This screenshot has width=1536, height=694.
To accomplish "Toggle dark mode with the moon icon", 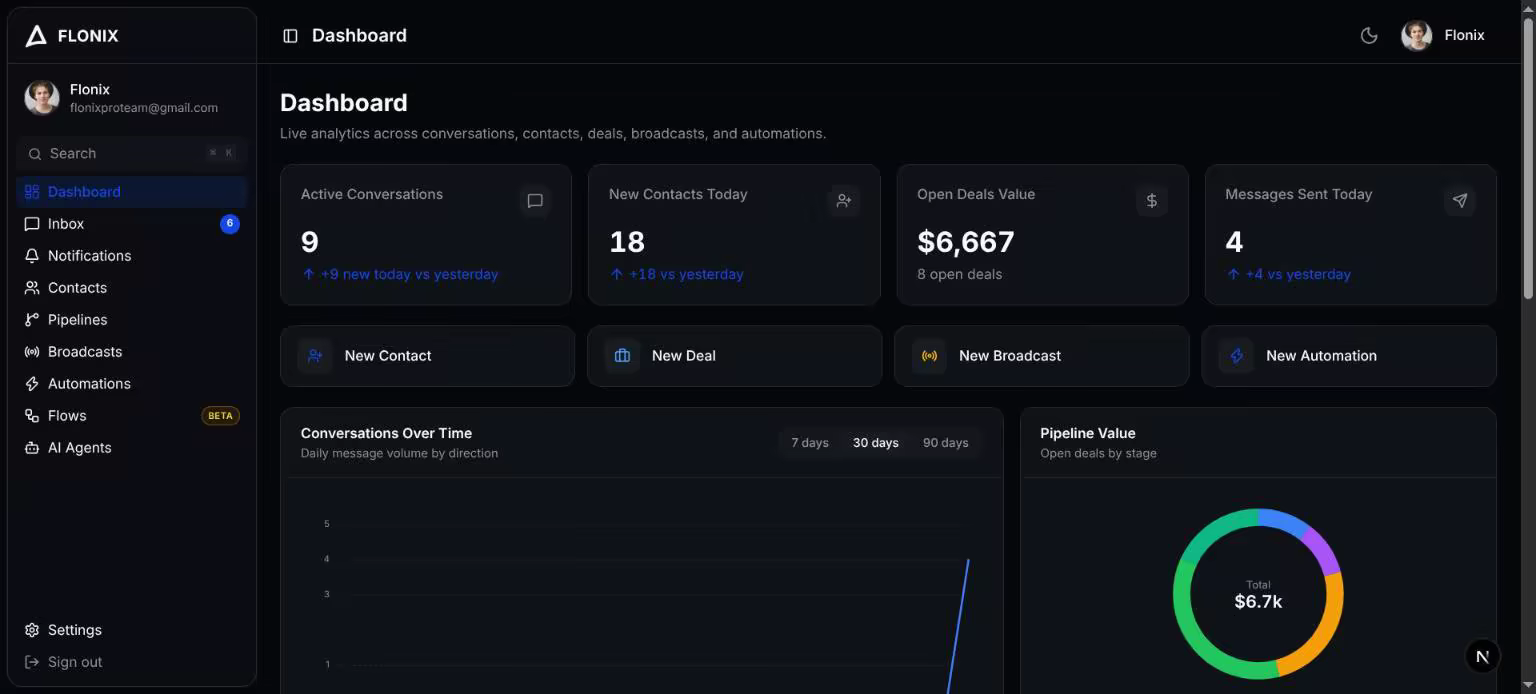I will click(1369, 36).
